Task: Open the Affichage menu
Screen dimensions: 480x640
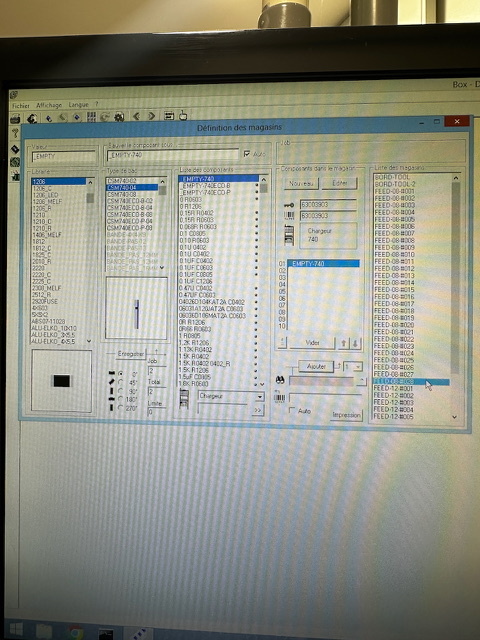Action: pos(49,105)
